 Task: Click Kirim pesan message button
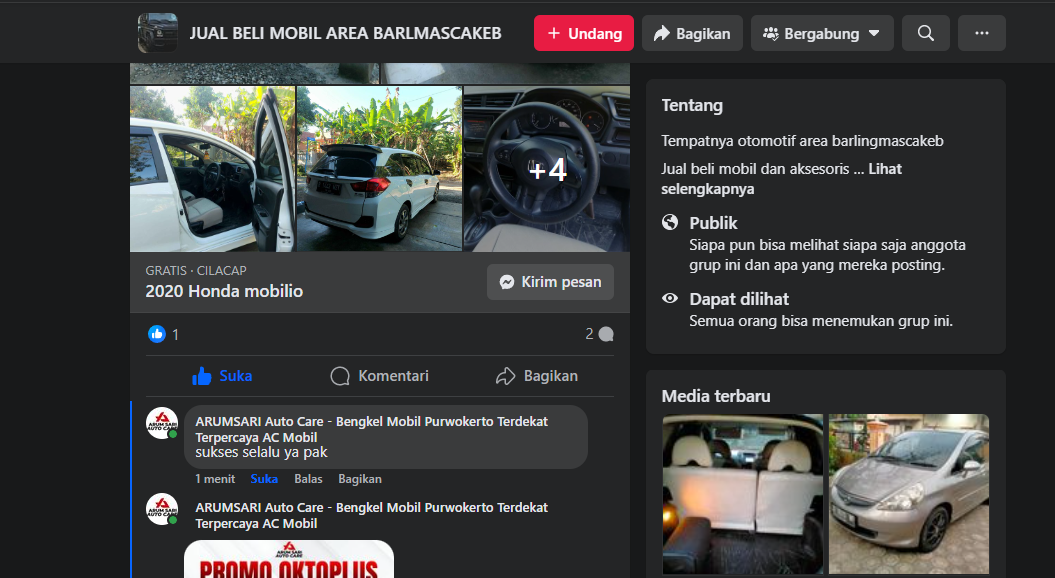click(x=550, y=282)
